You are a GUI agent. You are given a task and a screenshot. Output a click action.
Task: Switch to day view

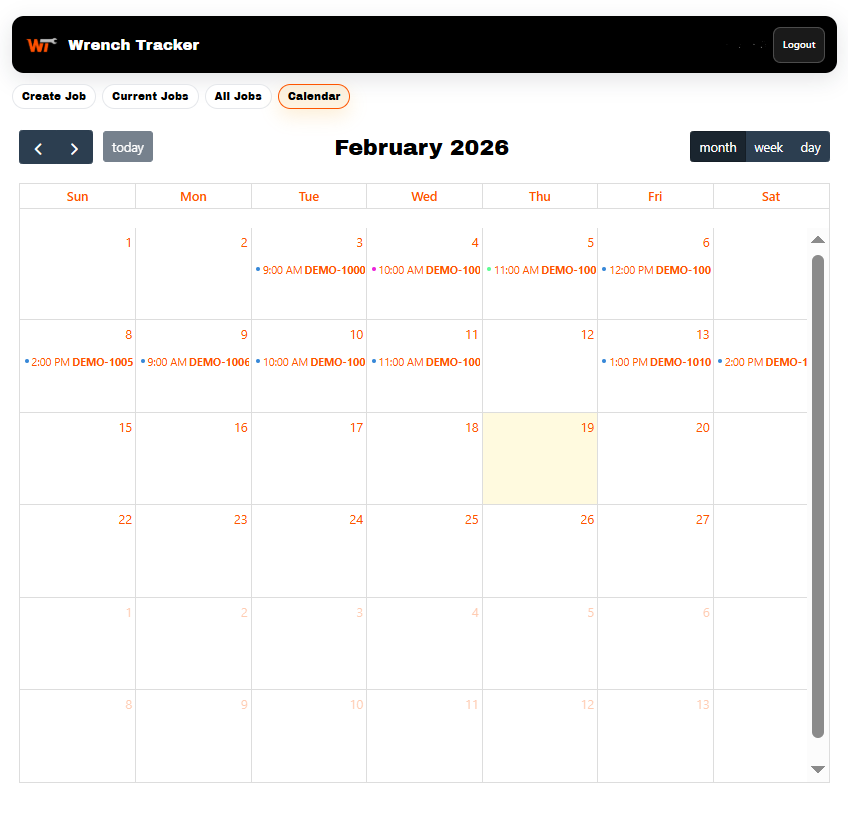click(810, 146)
